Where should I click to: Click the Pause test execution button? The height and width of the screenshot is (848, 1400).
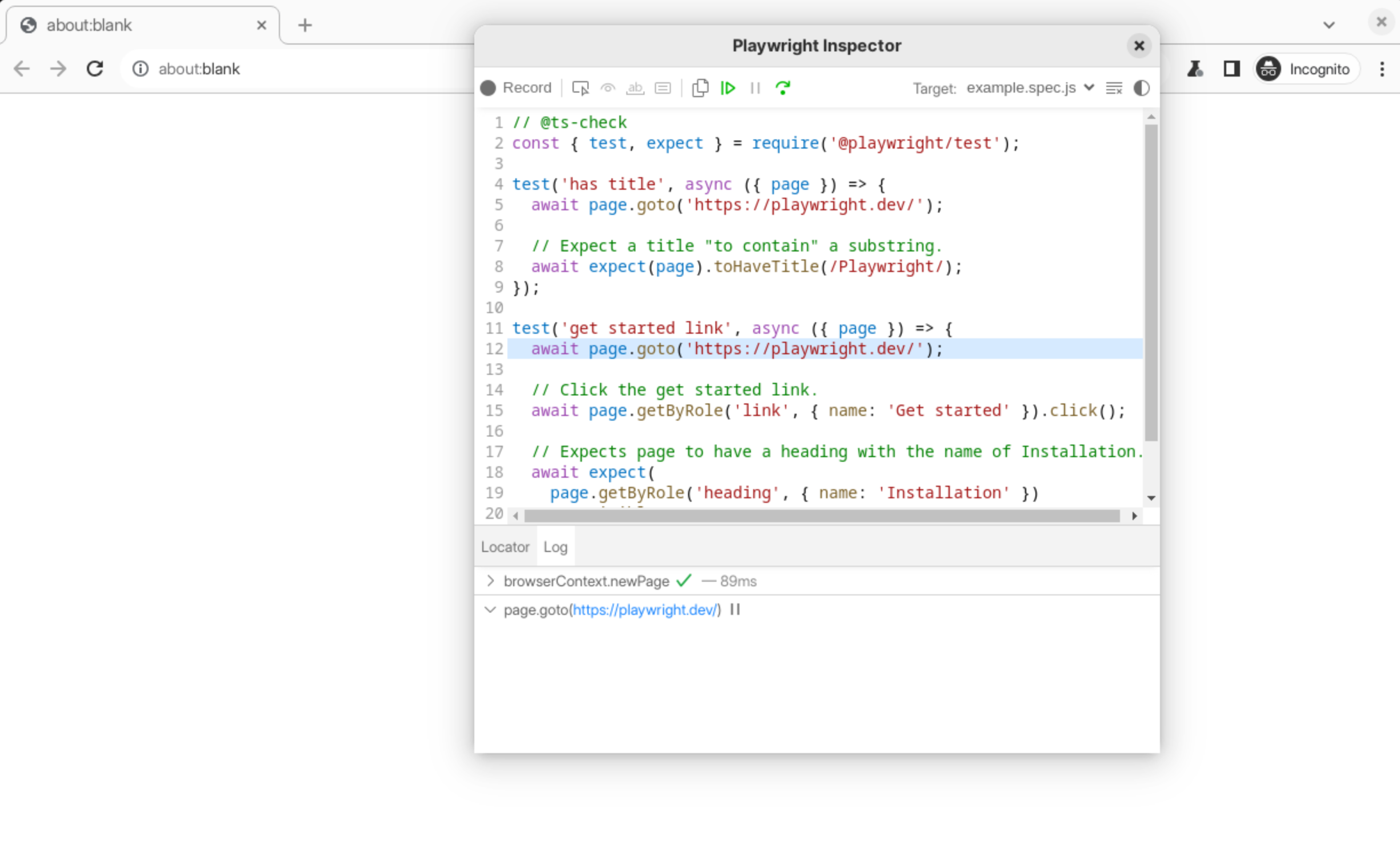(x=755, y=87)
